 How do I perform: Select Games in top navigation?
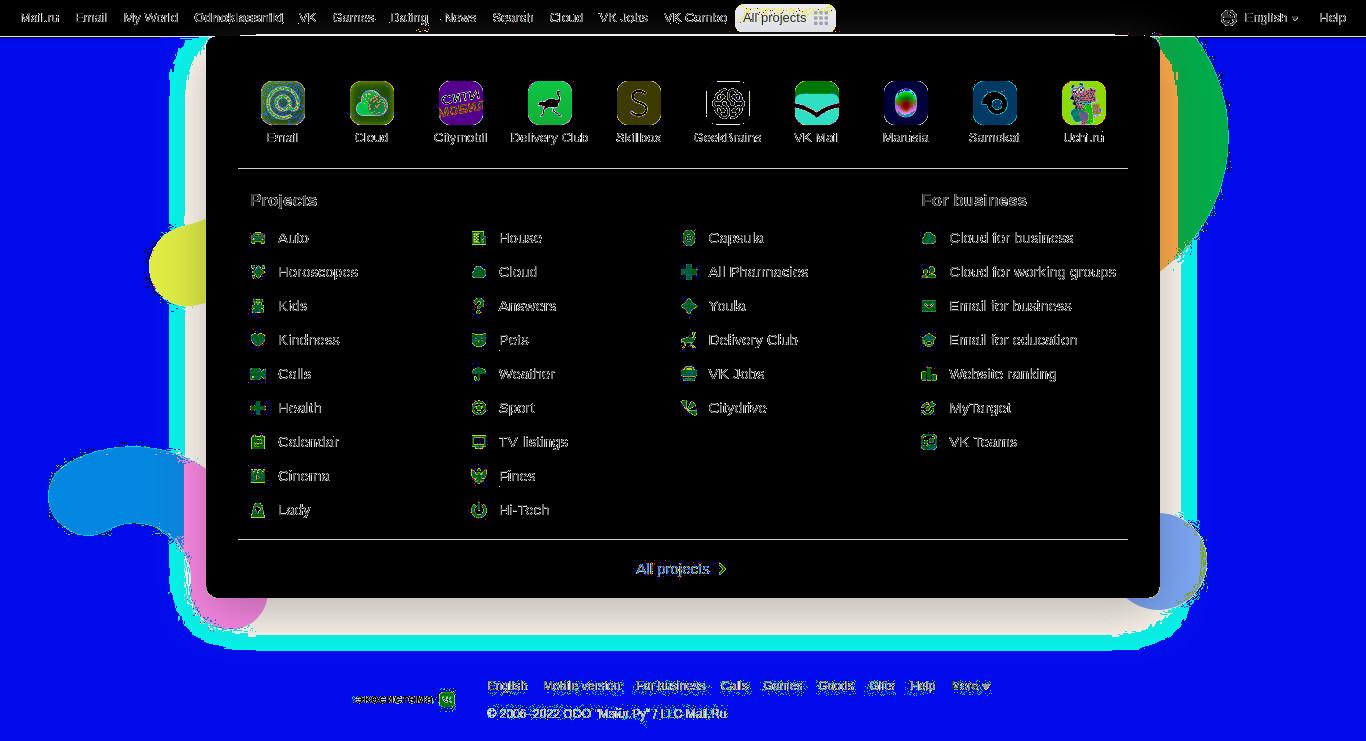(x=353, y=18)
